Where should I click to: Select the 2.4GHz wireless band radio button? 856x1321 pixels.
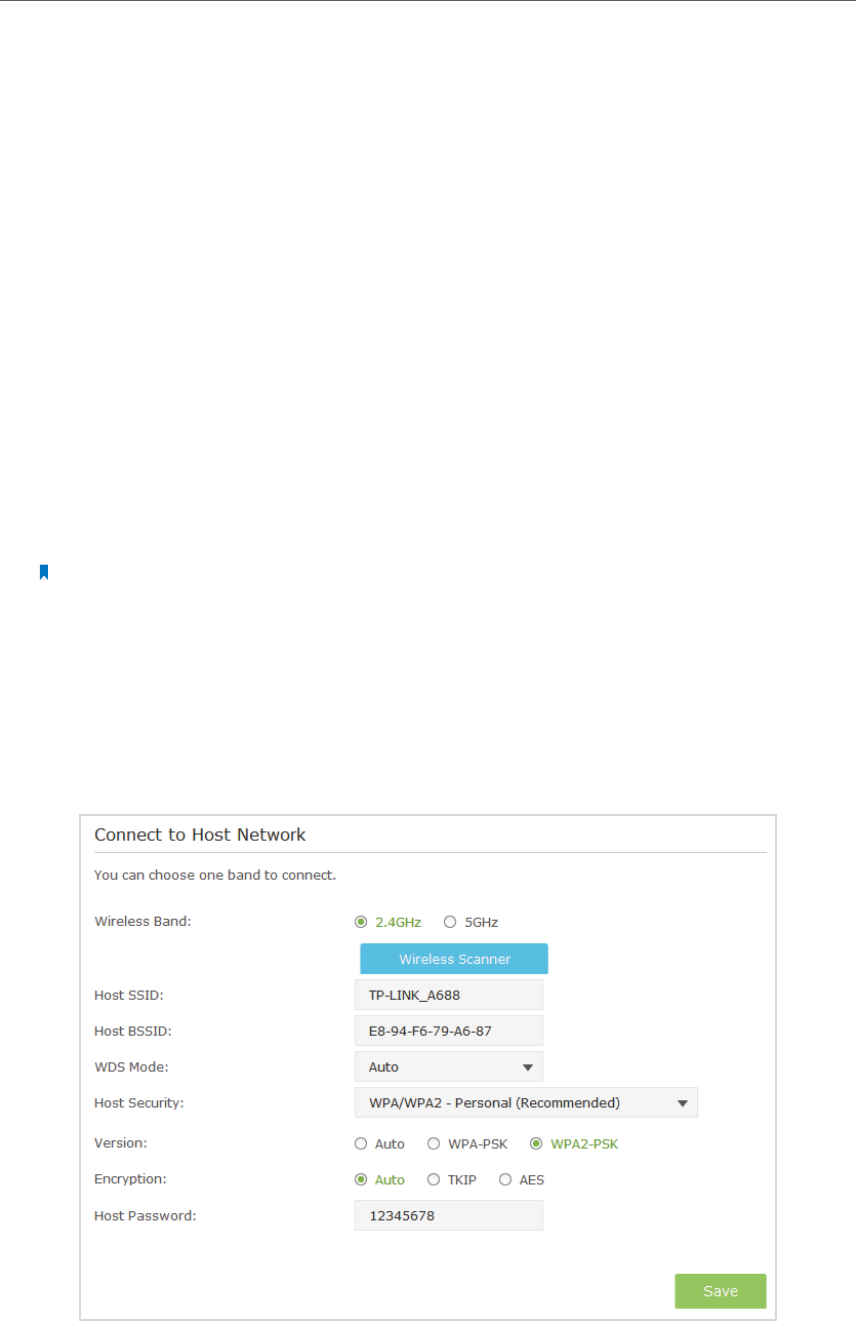[x=361, y=922]
